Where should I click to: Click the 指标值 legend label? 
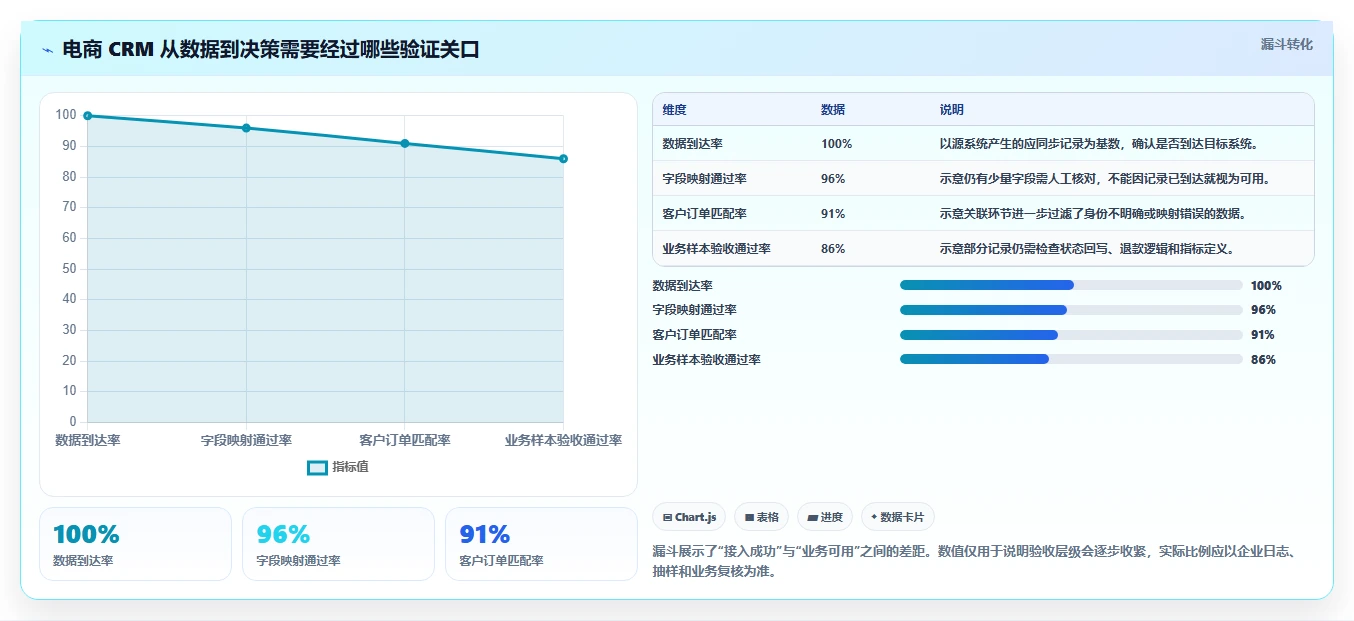tap(350, 467)
